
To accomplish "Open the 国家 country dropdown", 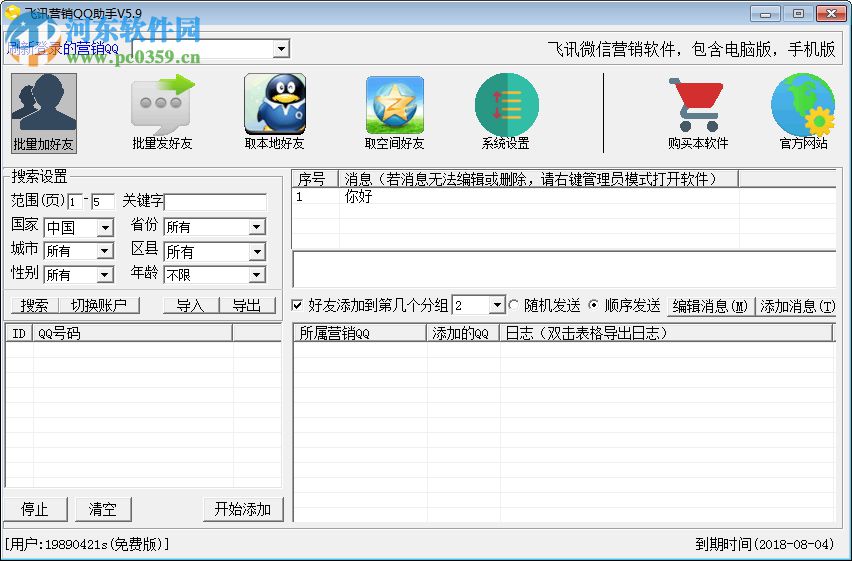I will (x=105, y=227).
